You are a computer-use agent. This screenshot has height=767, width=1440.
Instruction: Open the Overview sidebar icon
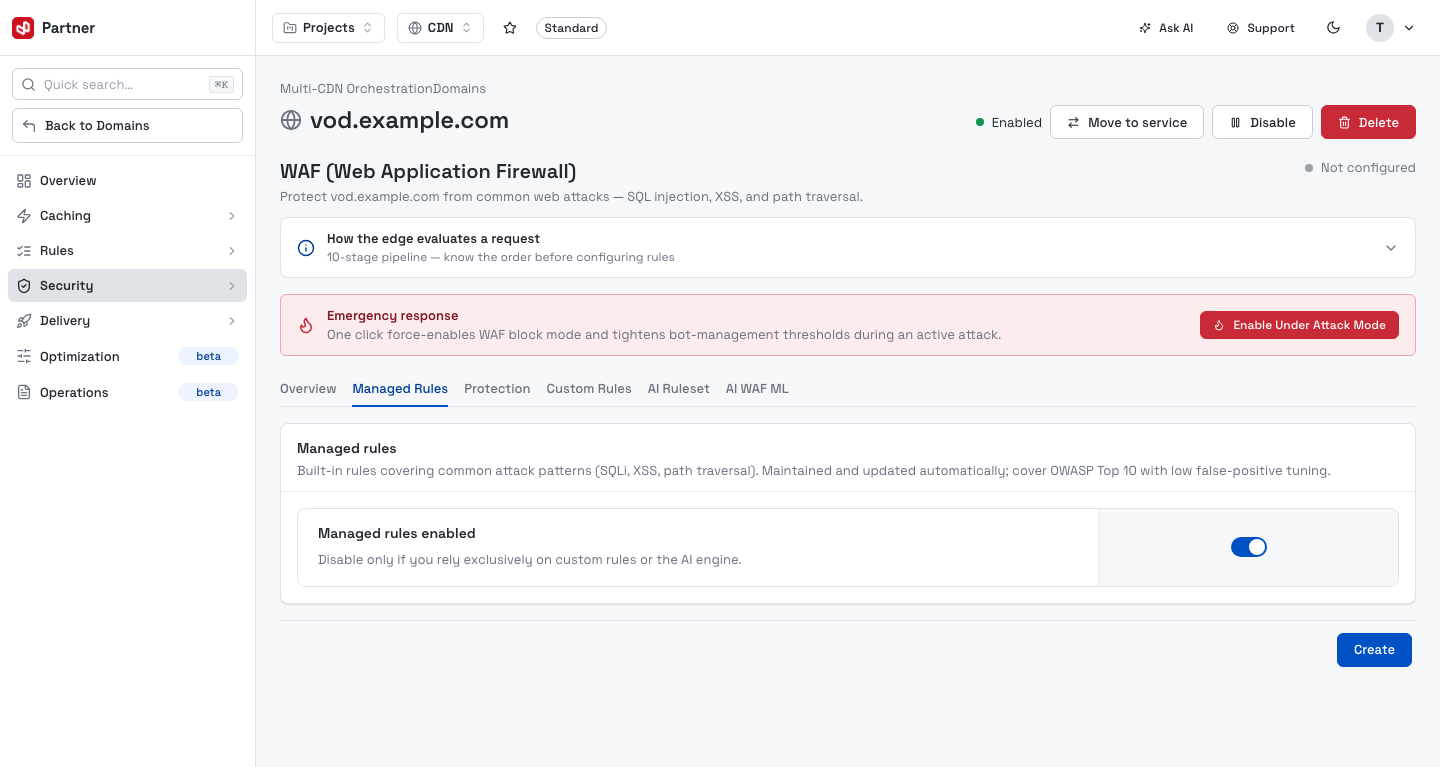(24, 181)
